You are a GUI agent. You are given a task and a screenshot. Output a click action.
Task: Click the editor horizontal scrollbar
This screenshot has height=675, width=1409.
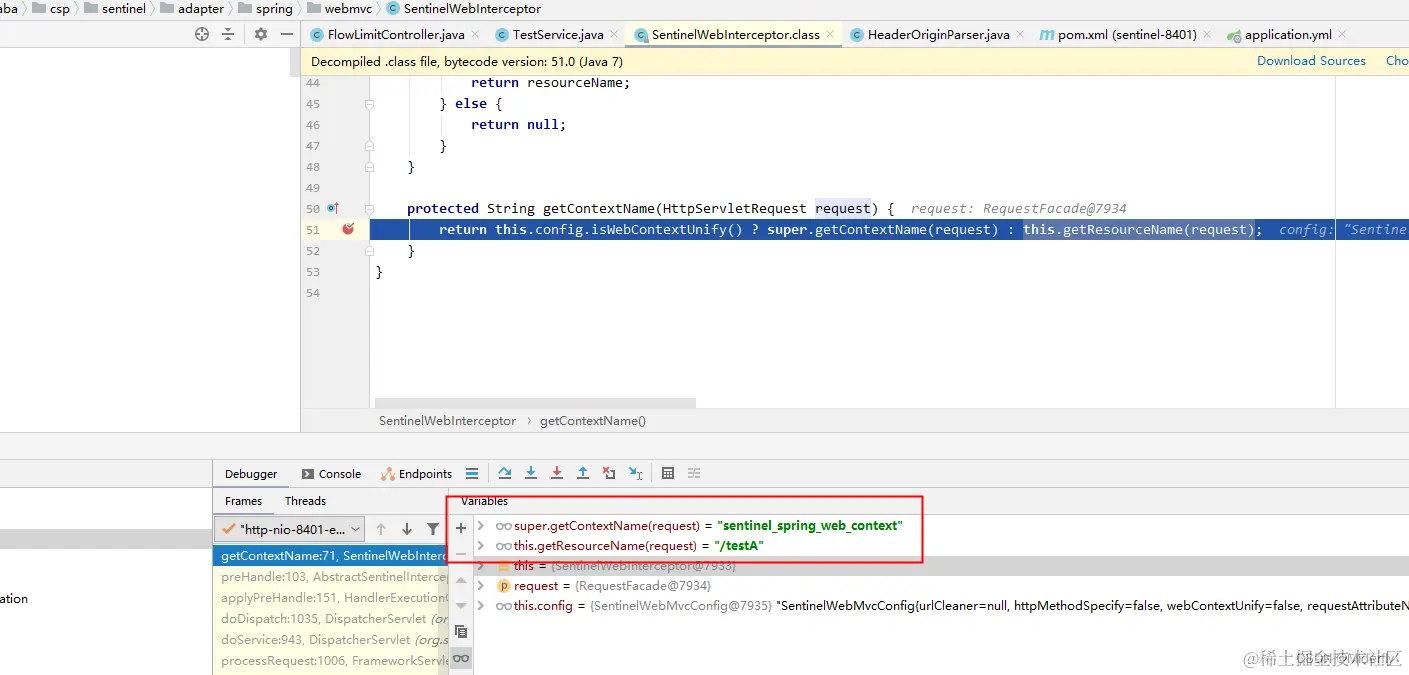tap(534, 403)
